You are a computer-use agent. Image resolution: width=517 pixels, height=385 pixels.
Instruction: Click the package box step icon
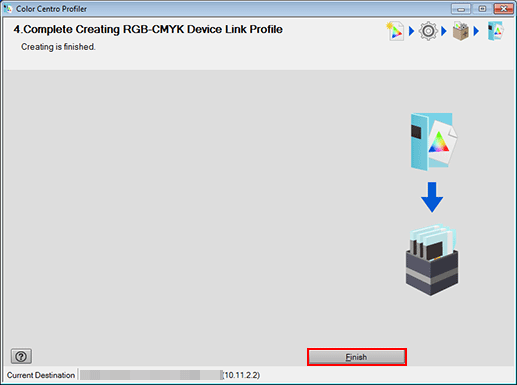coord(461,31)
